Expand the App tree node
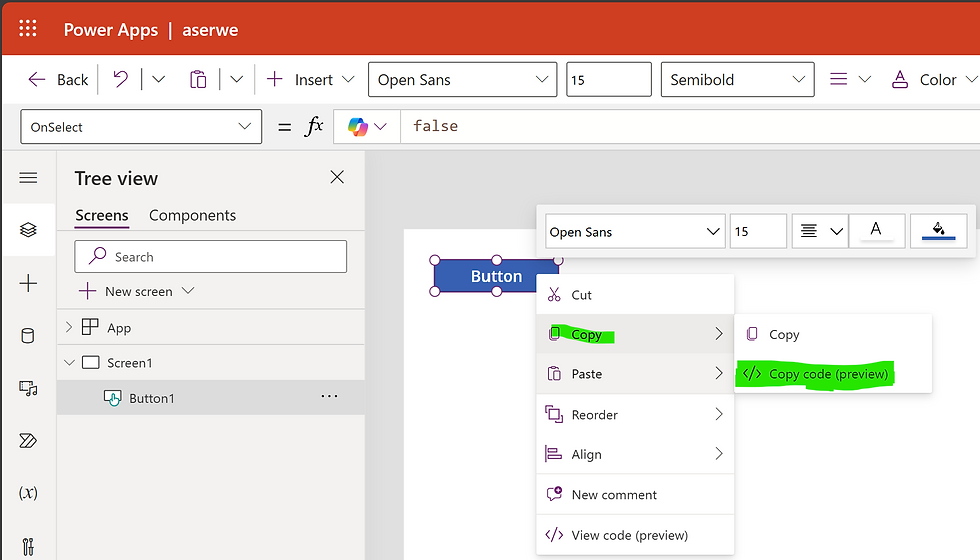Viewport: 980px width, 560px height. point(69,327)
